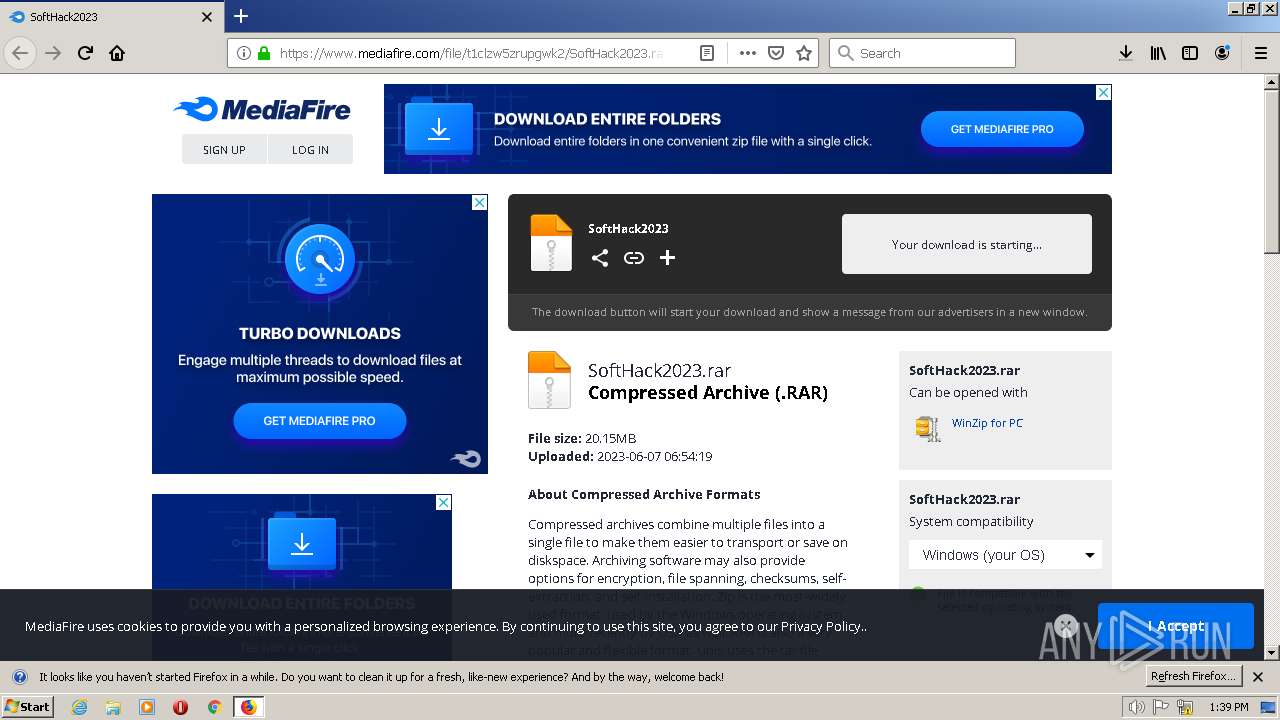The width and height of the screenshot is (1280, 720).
Task: Toggle the sidebar view
Action: coord(1190,53)
